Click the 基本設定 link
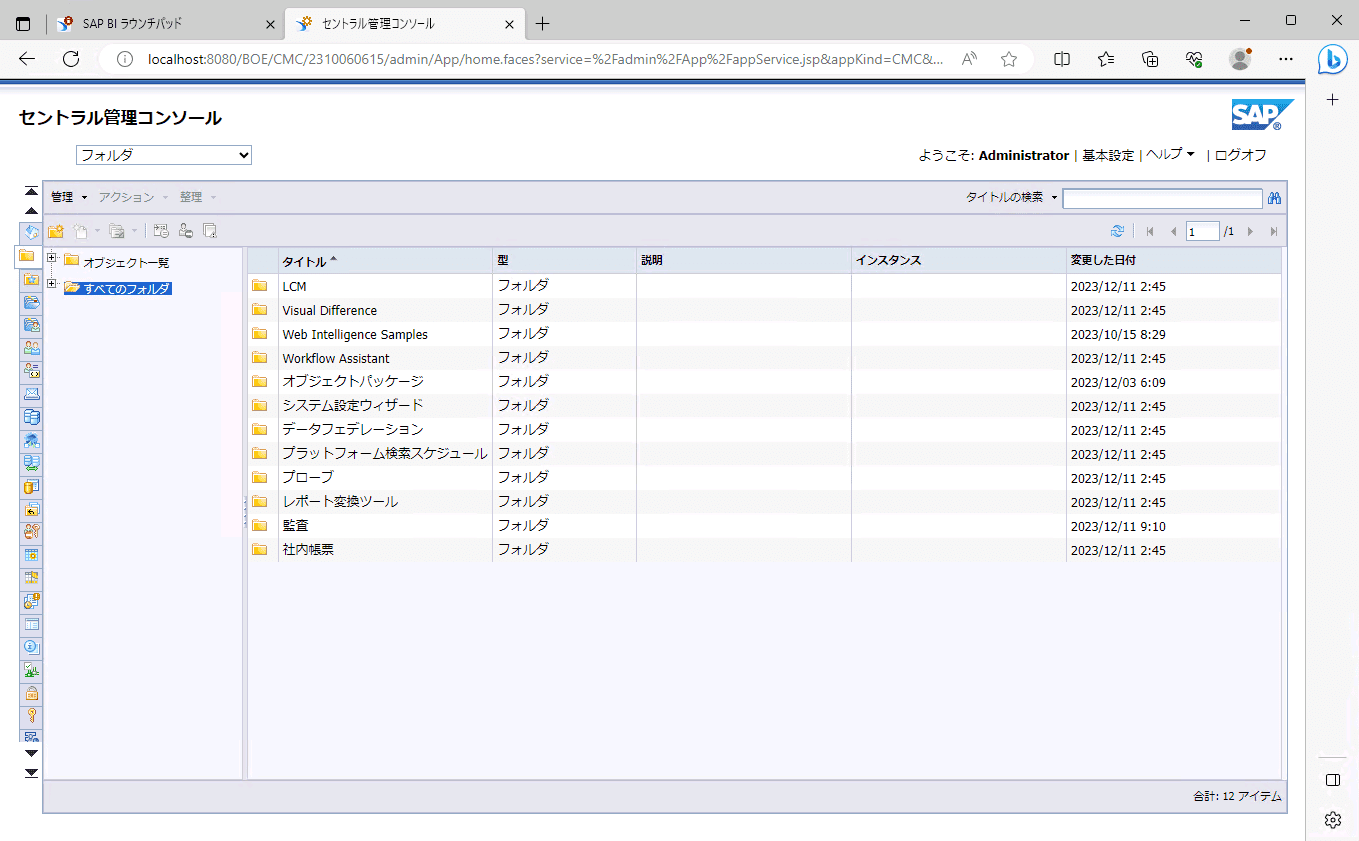Viewport: 1359px width, 841px height. click(x=1108, y=155)
